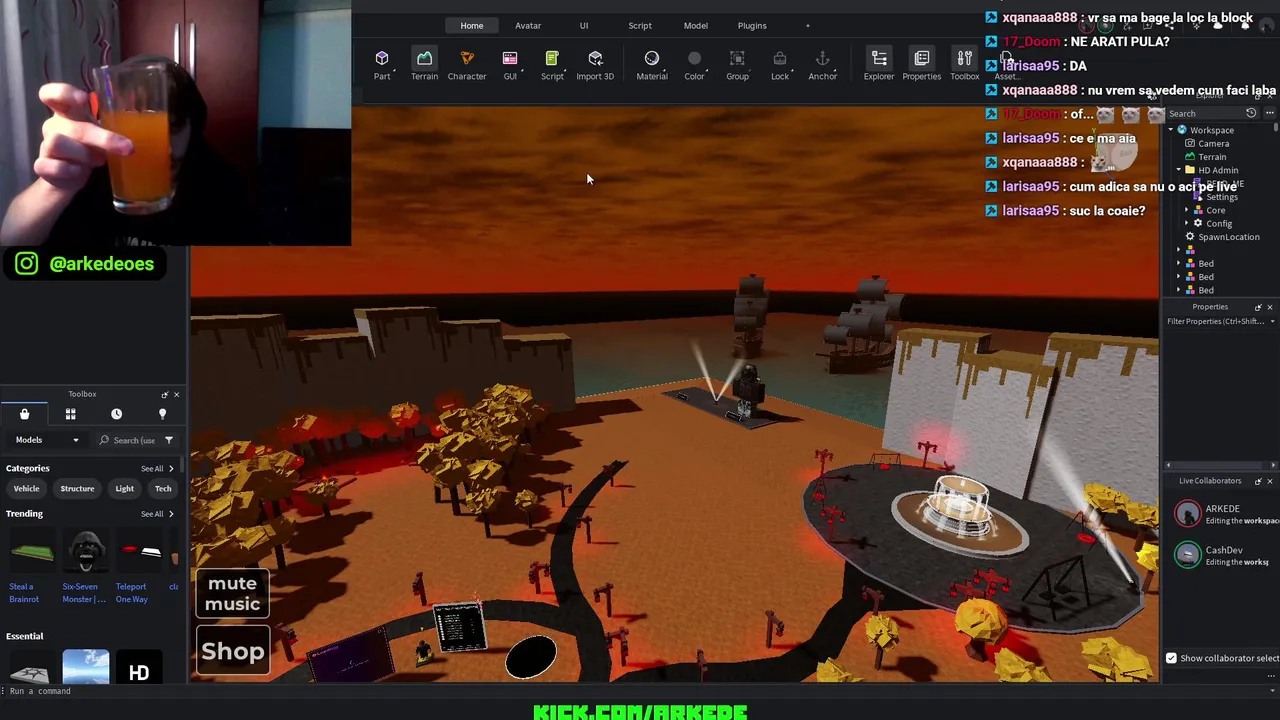Screen dimensions: 1280x720
Task: Select the Toolbox Marketplace bag tab
Action: coord(24,414)
